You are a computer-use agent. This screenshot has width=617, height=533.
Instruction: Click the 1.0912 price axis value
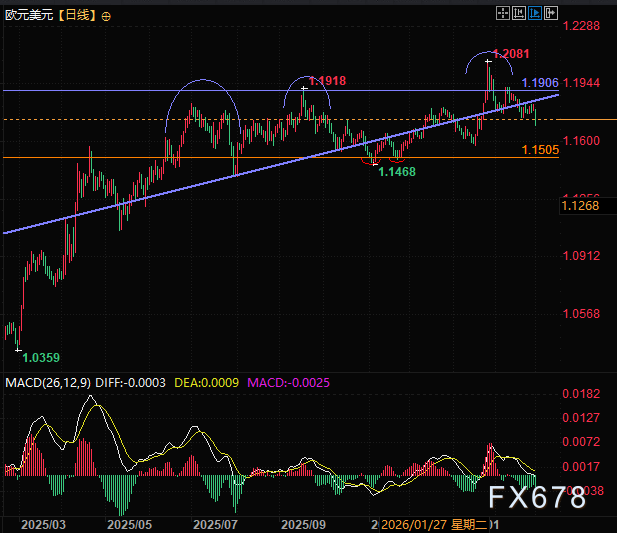coord(581,256)
